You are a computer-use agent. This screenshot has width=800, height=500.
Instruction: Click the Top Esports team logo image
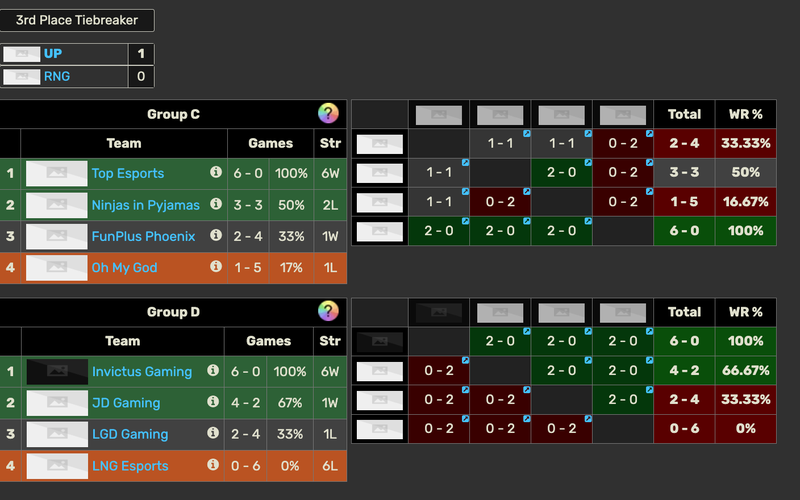click(57, 173)
